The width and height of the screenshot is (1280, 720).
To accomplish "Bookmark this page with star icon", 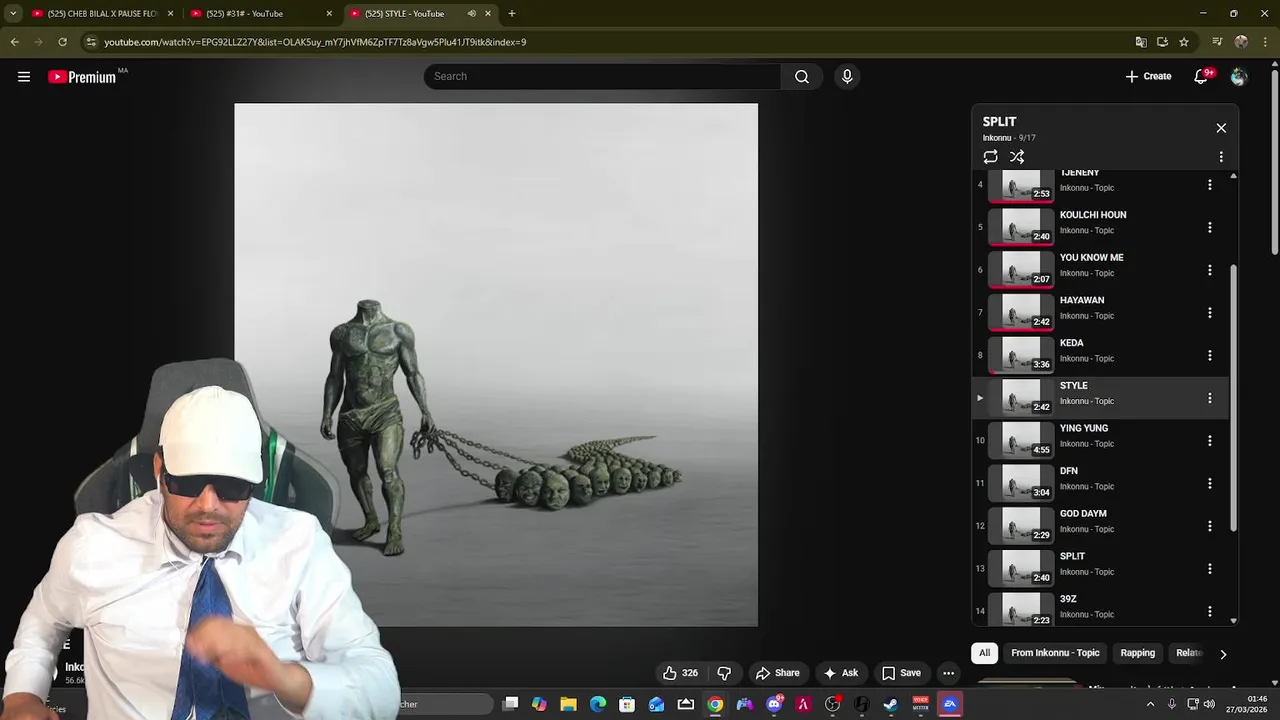I will [x=1184, y=42].
